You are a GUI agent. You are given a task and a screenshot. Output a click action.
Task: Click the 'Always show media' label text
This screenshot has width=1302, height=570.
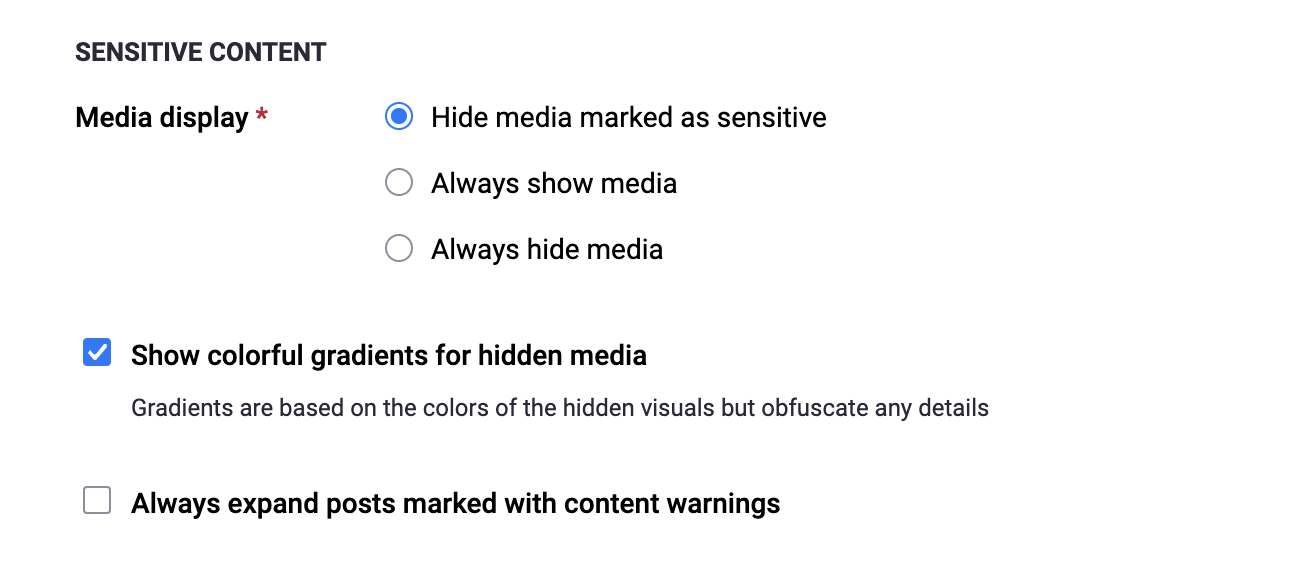pyautogui.click(x=554, y=184)
